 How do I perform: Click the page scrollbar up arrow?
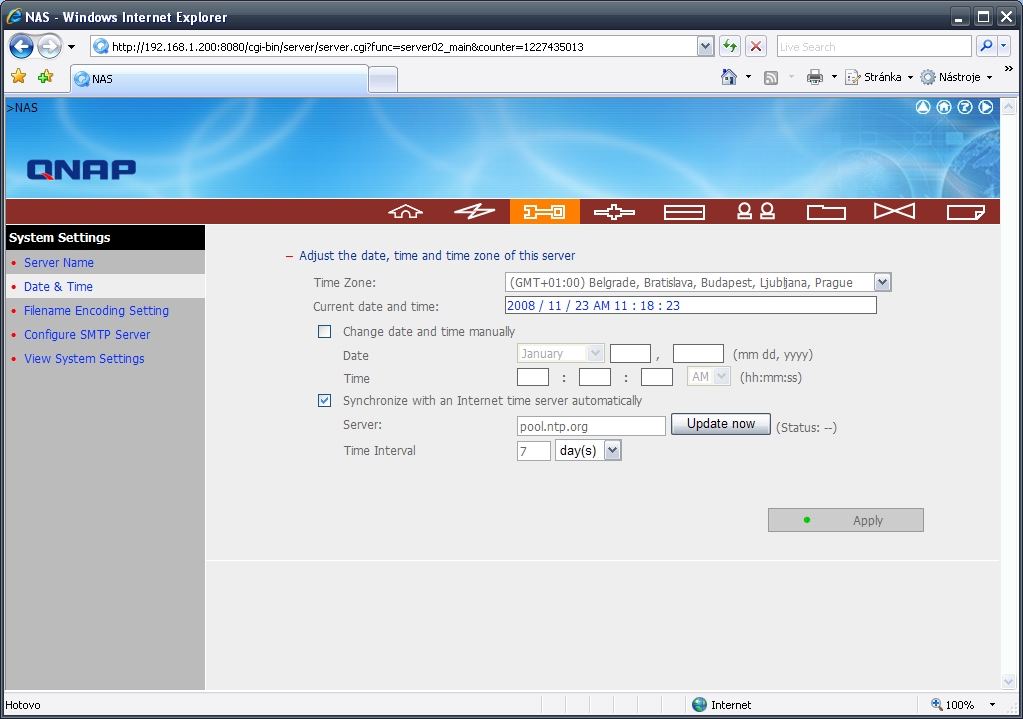tap(1009, 106)
